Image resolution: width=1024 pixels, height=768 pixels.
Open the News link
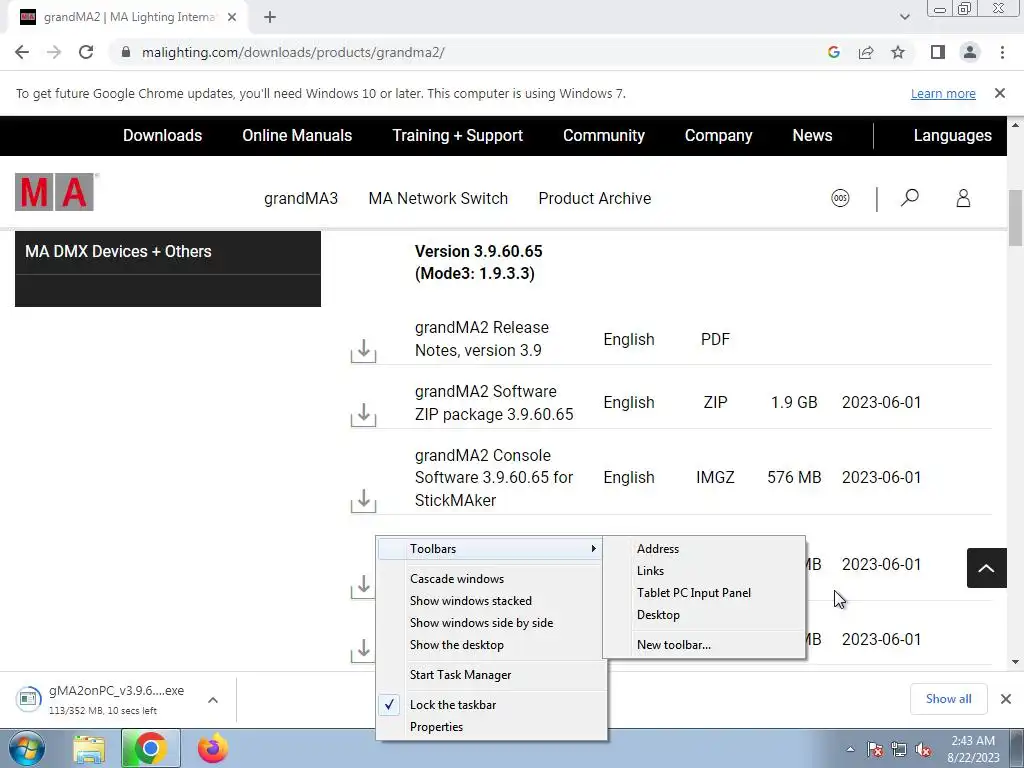[x=812, y=135]
